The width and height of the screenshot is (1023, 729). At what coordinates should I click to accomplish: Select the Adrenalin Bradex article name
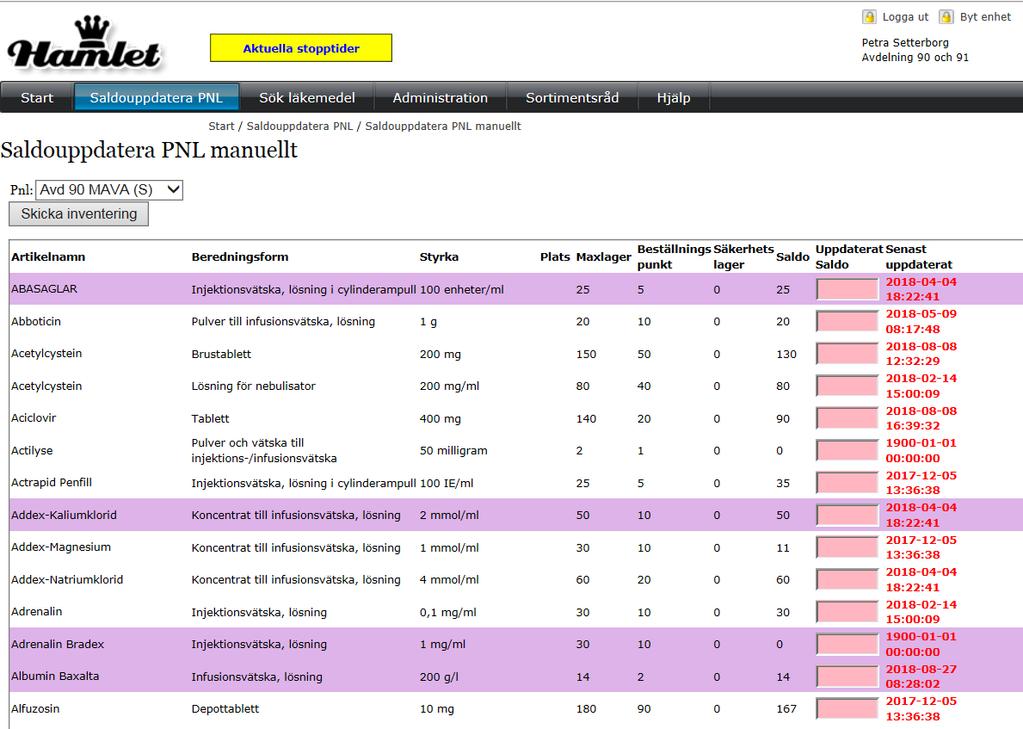point(57,644)
